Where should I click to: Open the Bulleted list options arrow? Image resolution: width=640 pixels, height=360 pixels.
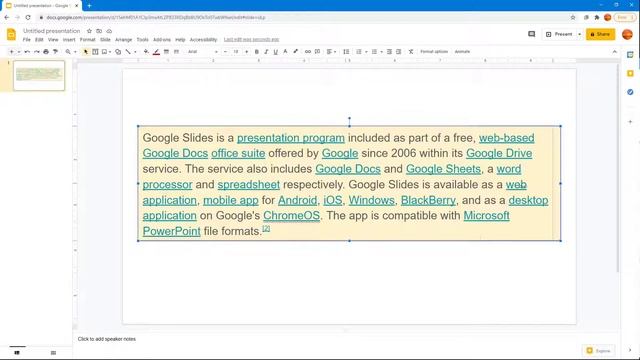tap(381, 52)
